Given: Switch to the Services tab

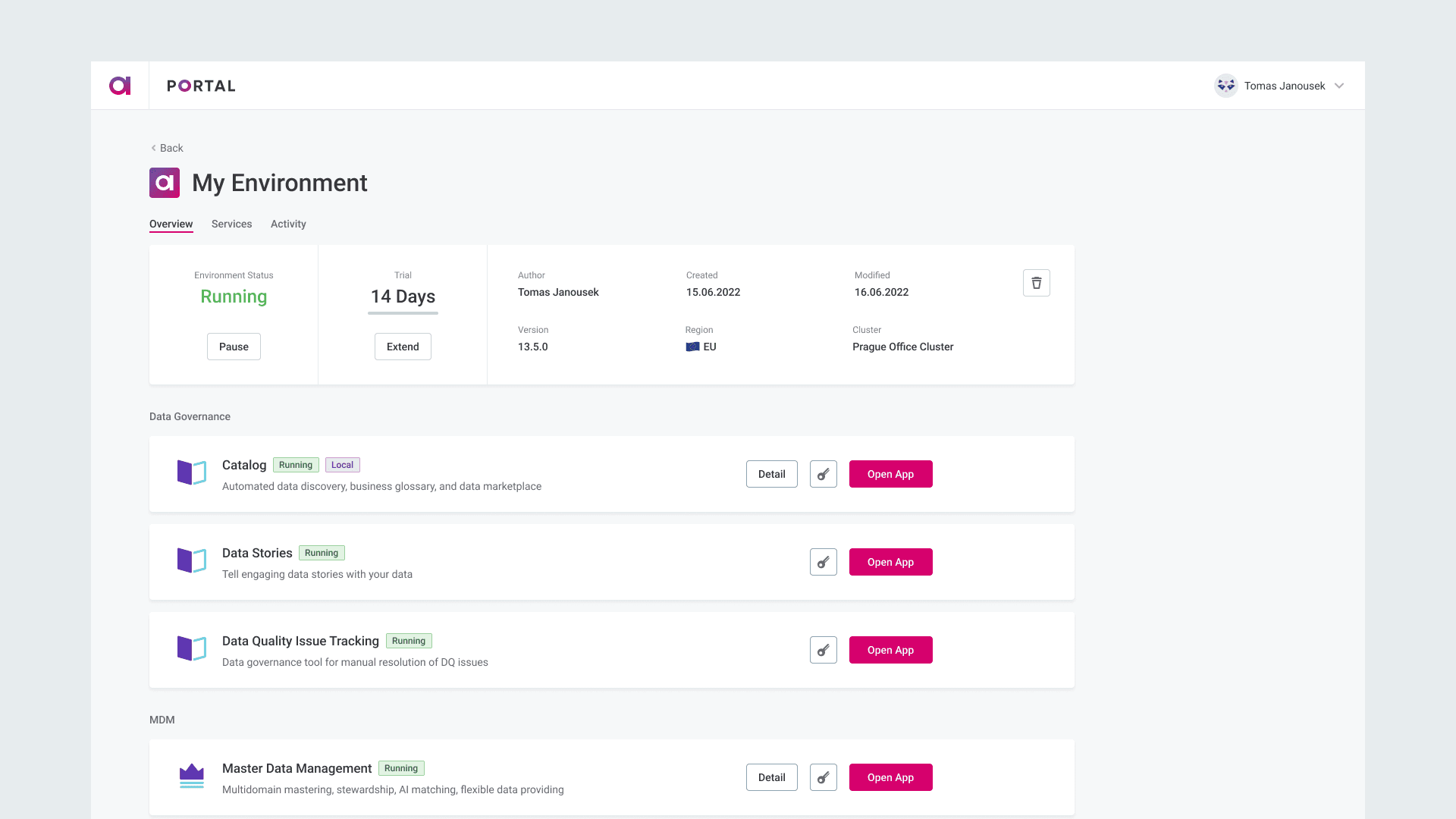Looking at the screenshot, I should [x=231, y=224].
